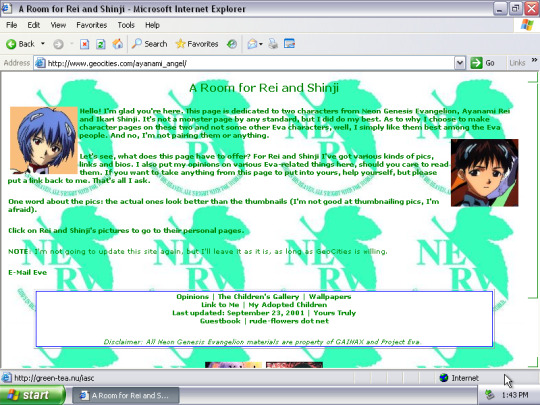Open the Search toolbar button

click(x=150, y=44)
